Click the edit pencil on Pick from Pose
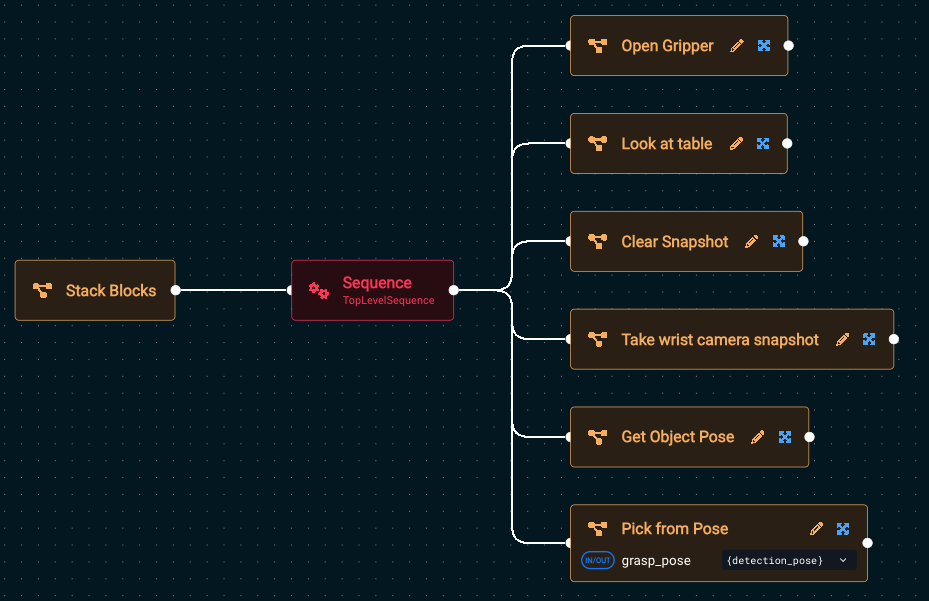Screen dimensions: 929x601 pyautogui.click(x=816, y=529)
